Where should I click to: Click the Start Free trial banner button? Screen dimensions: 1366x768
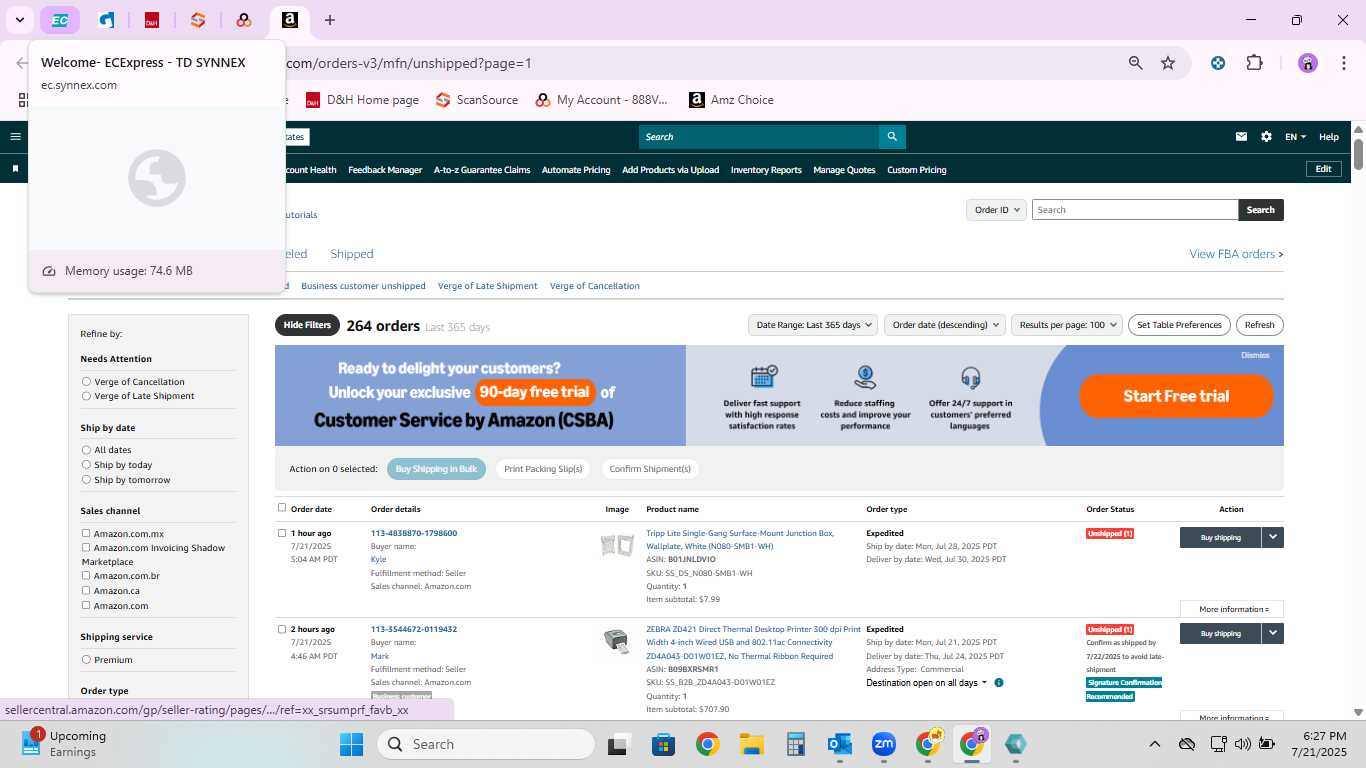point(1176,396)
